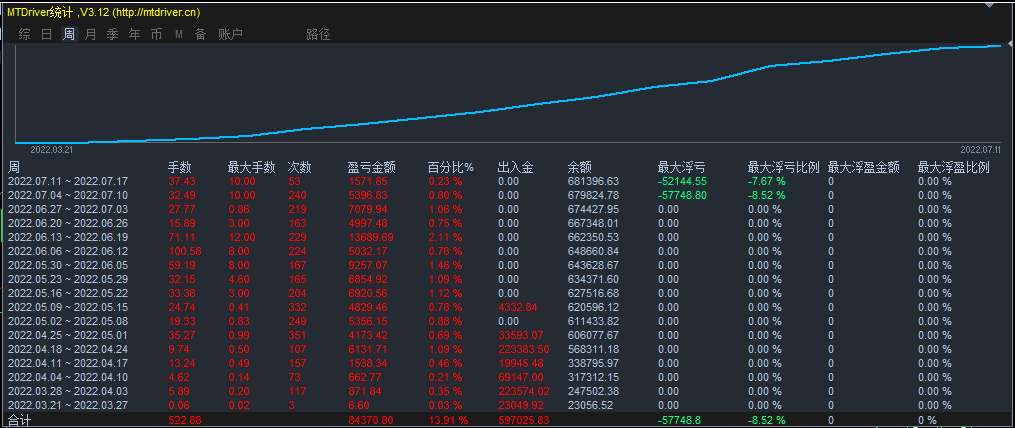
Task: Click the 路径 path button
Action: coord(318,34)
